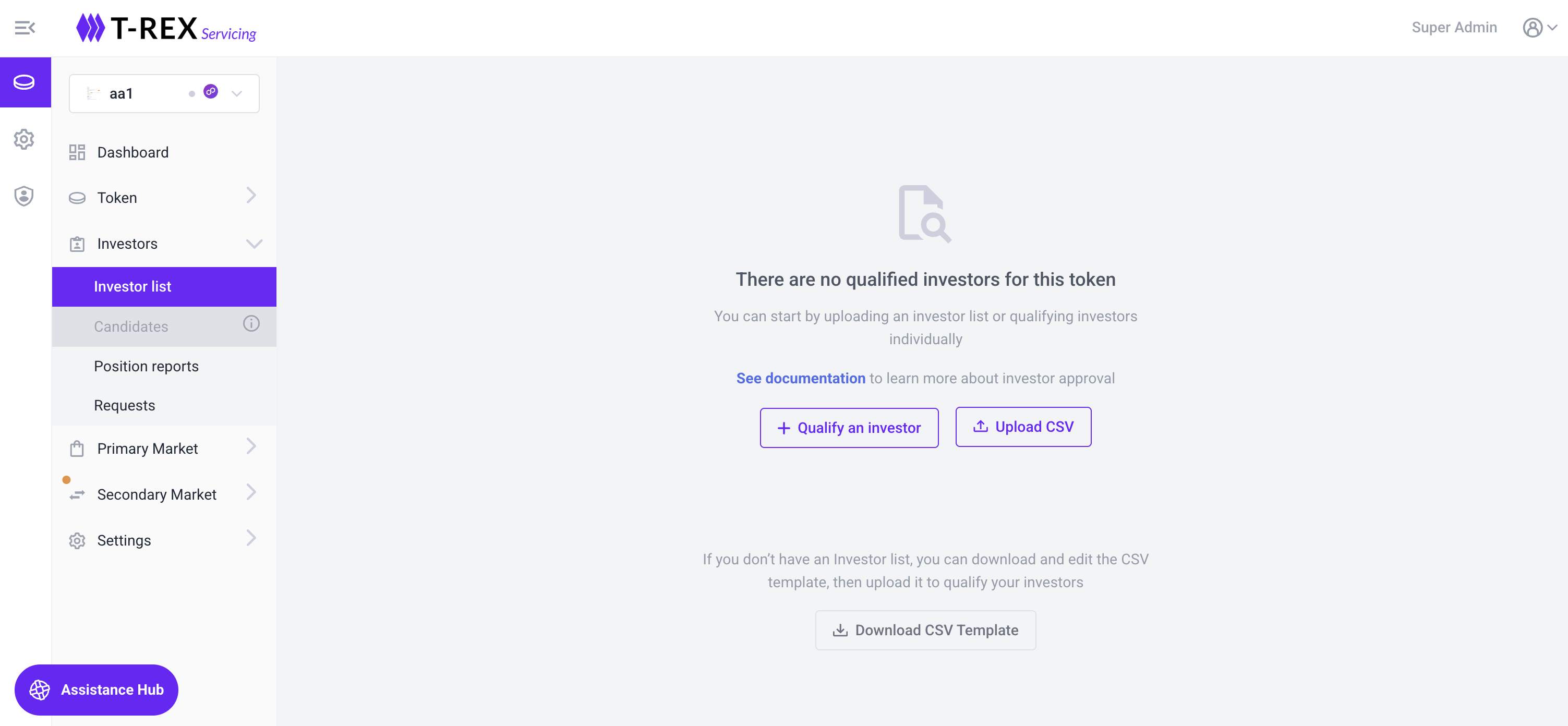Click the info icon next to Candidates
The image size is (1568, 726).
click(251, 324)
